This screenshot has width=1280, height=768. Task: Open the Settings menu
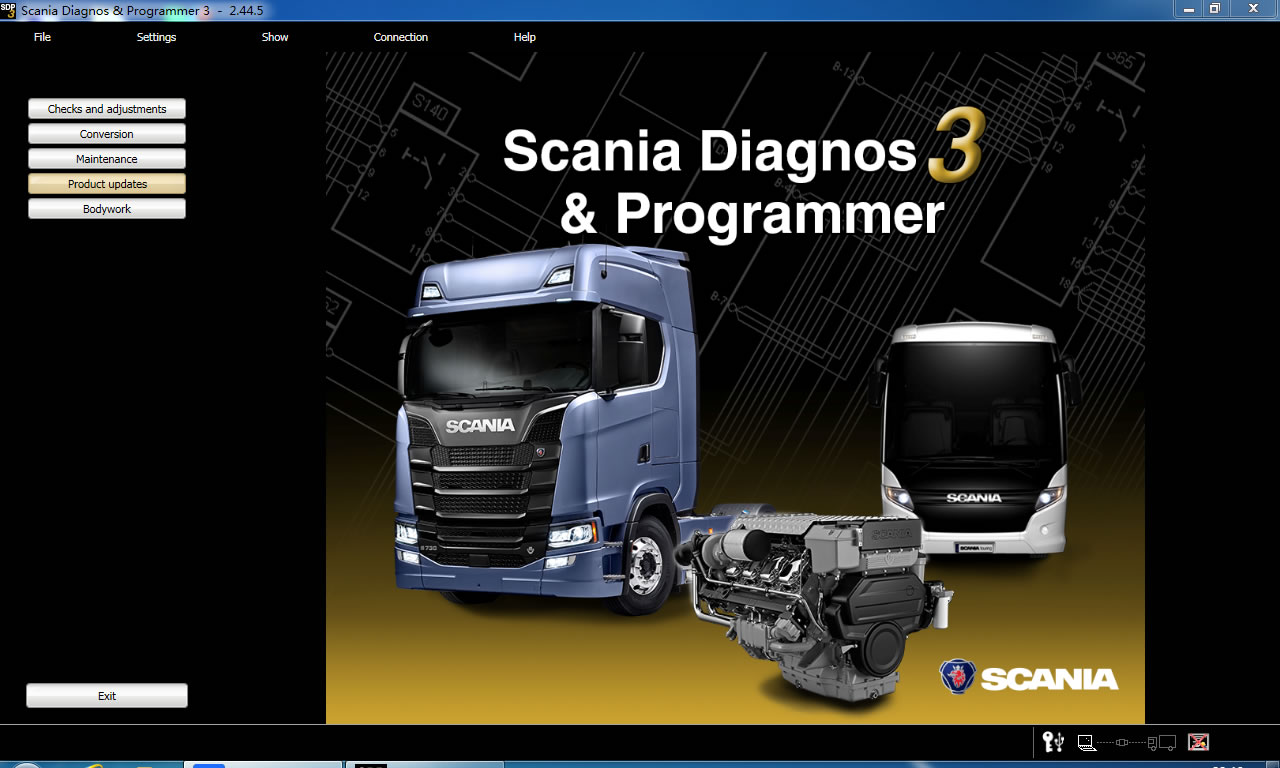(156, 37)
